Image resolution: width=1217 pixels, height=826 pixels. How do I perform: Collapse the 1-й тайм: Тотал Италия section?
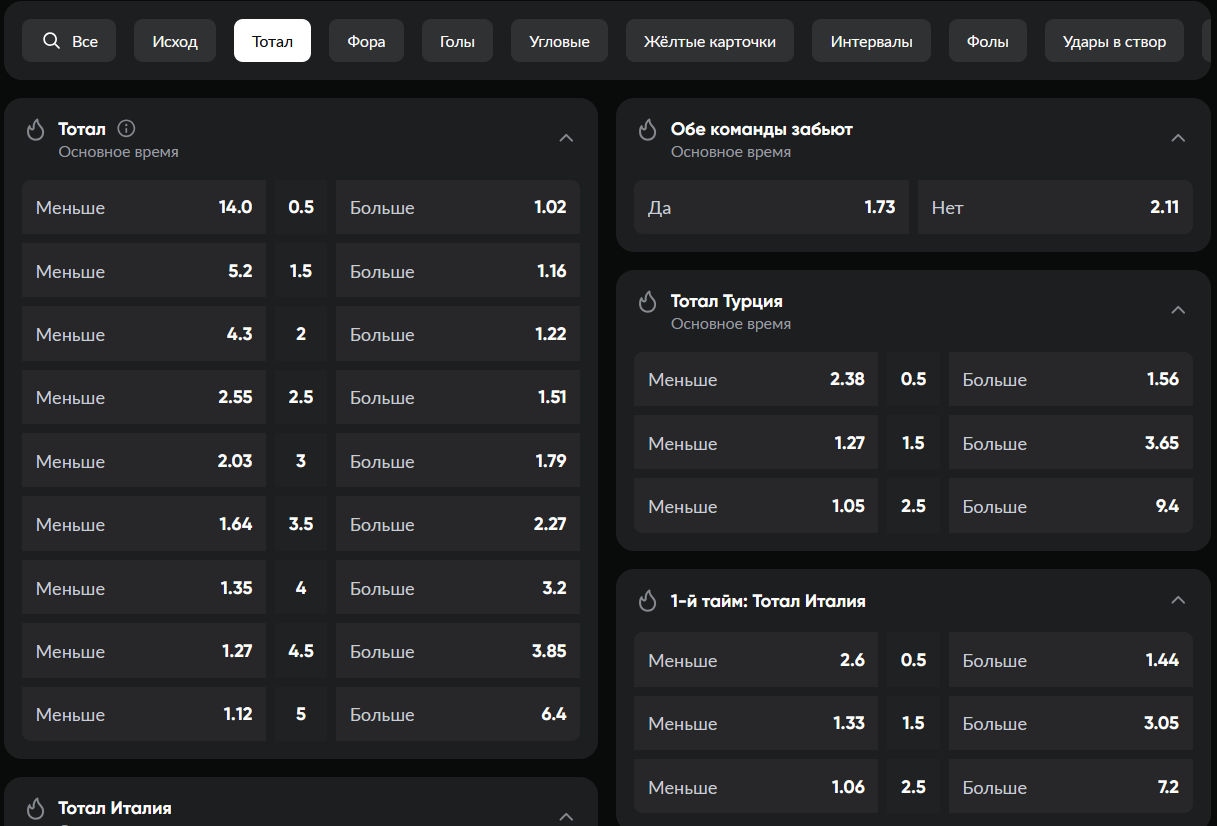(x=1178, y=600)
